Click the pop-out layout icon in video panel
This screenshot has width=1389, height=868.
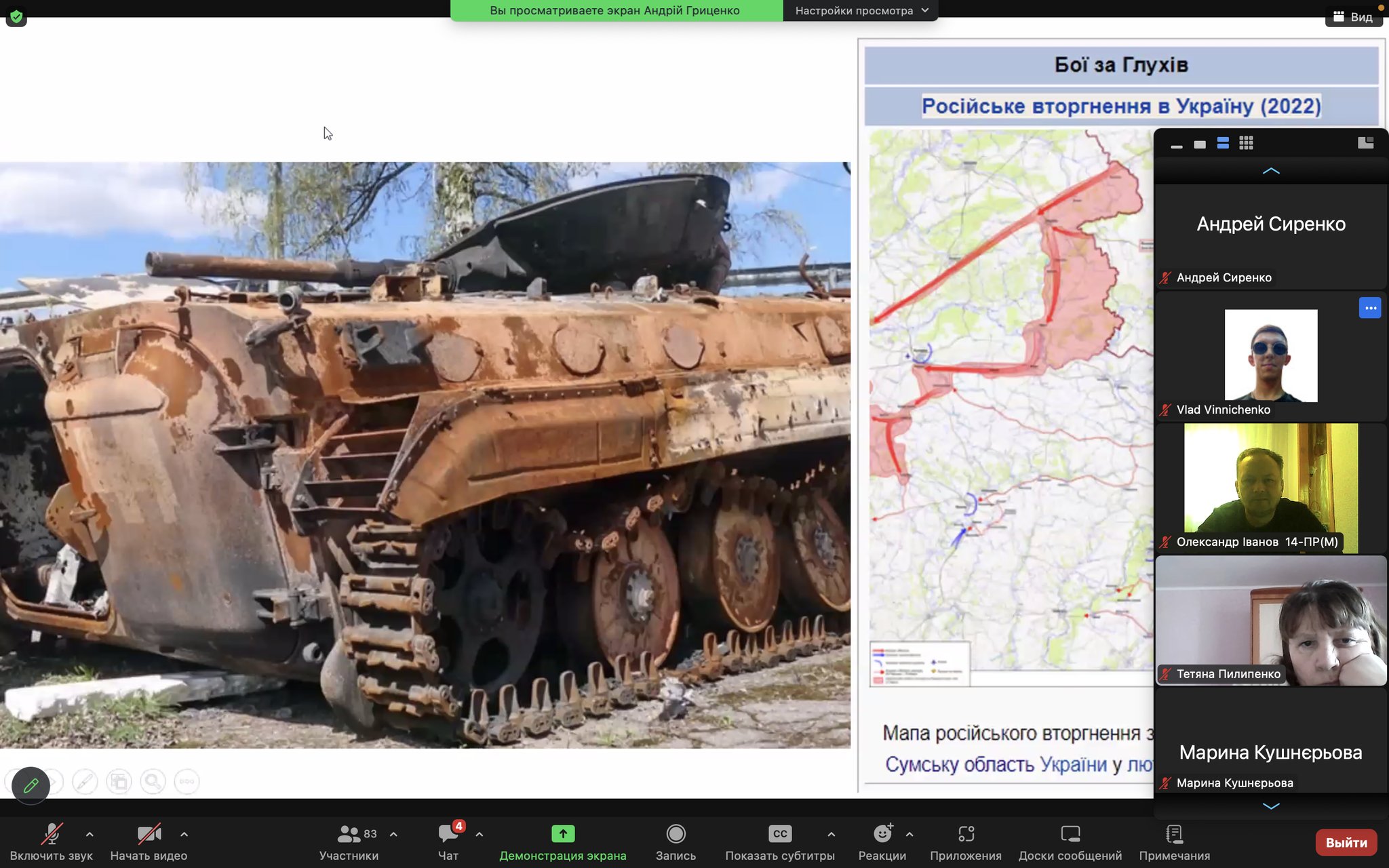pyautogui.click(x=1365, y=142)
